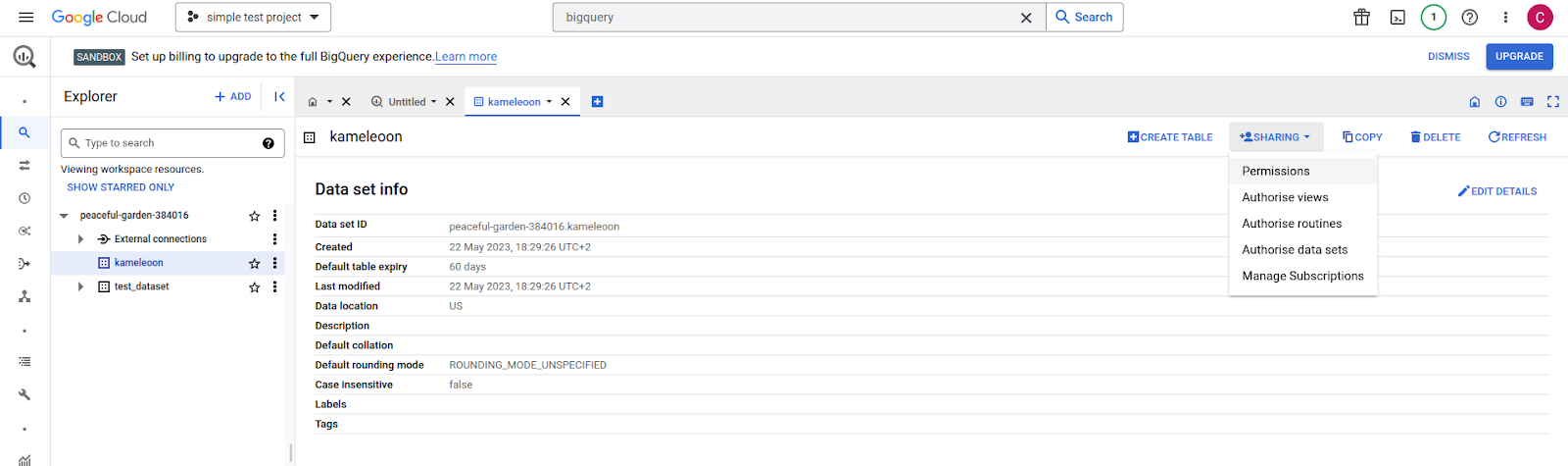
Task: Expand the test_dataset tree node
Action: click(80, 287)
